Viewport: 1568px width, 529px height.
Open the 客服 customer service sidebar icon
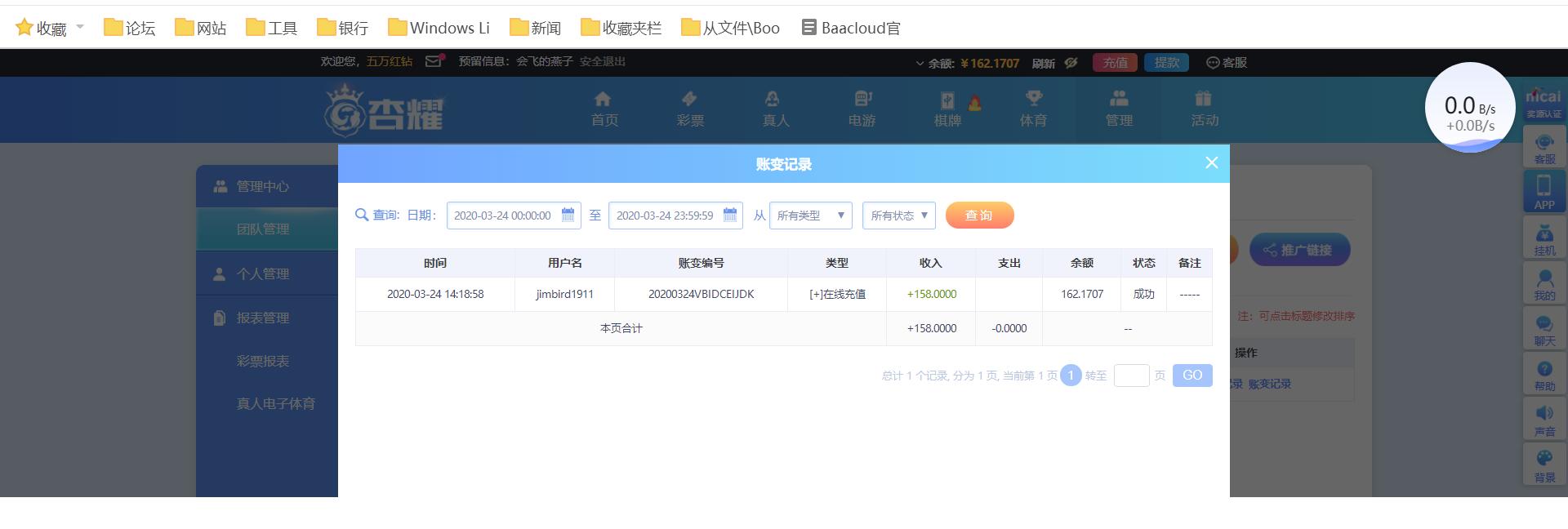point(1544,148)
